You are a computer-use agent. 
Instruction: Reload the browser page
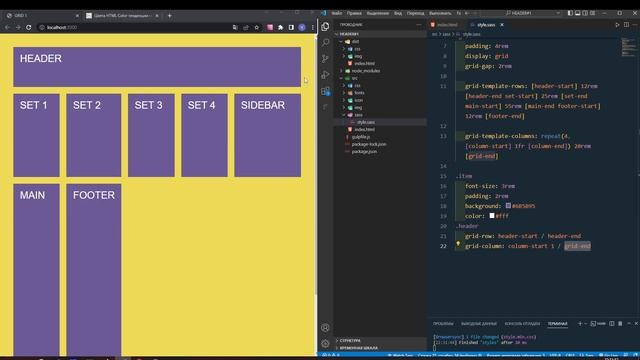point(29,27)
